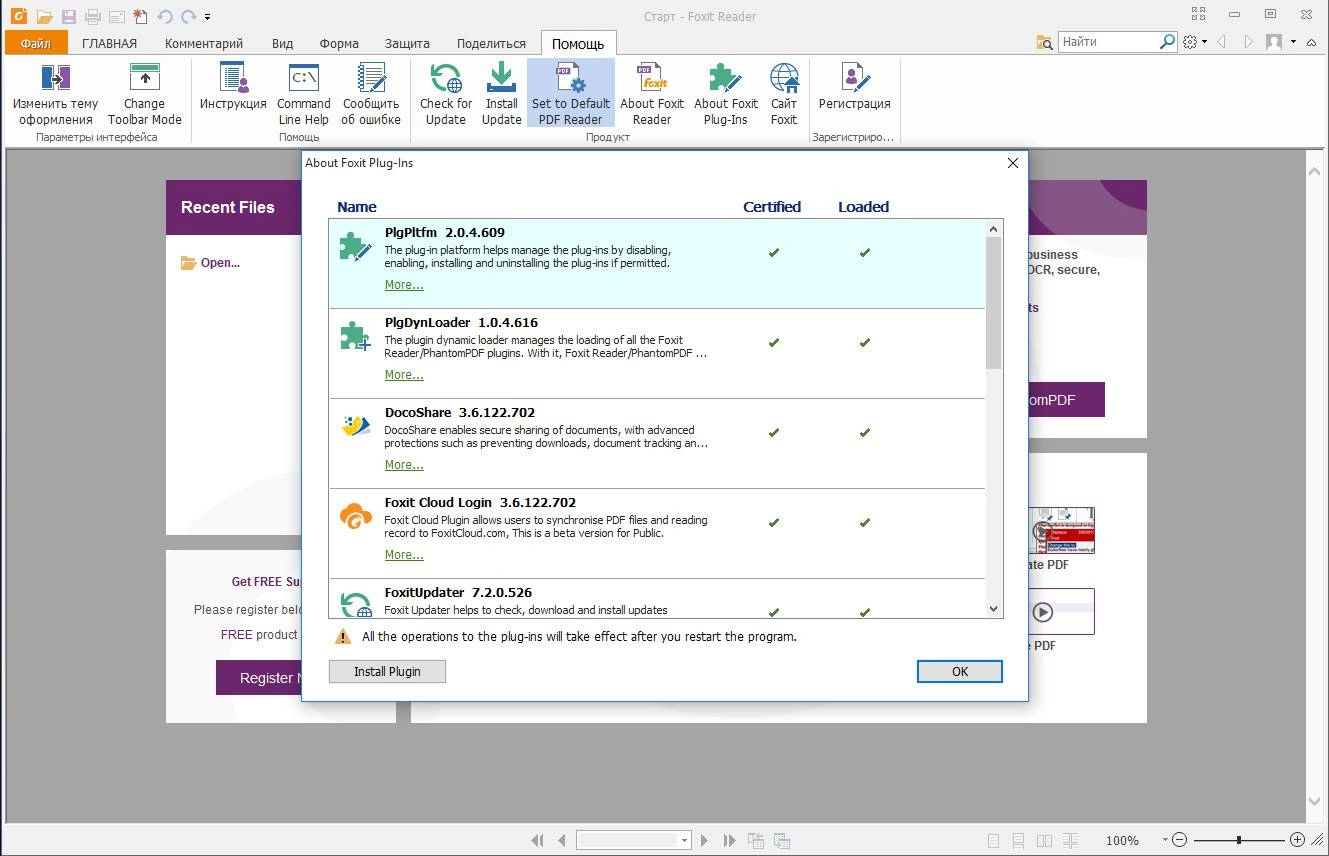1329x856 pixels.
Task: Open the zoom percentage dropdown arrow
Action: 1165,841
